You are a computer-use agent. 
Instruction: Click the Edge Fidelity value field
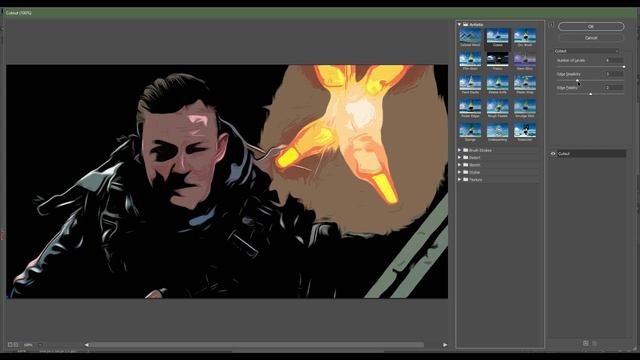pos(614,88)
